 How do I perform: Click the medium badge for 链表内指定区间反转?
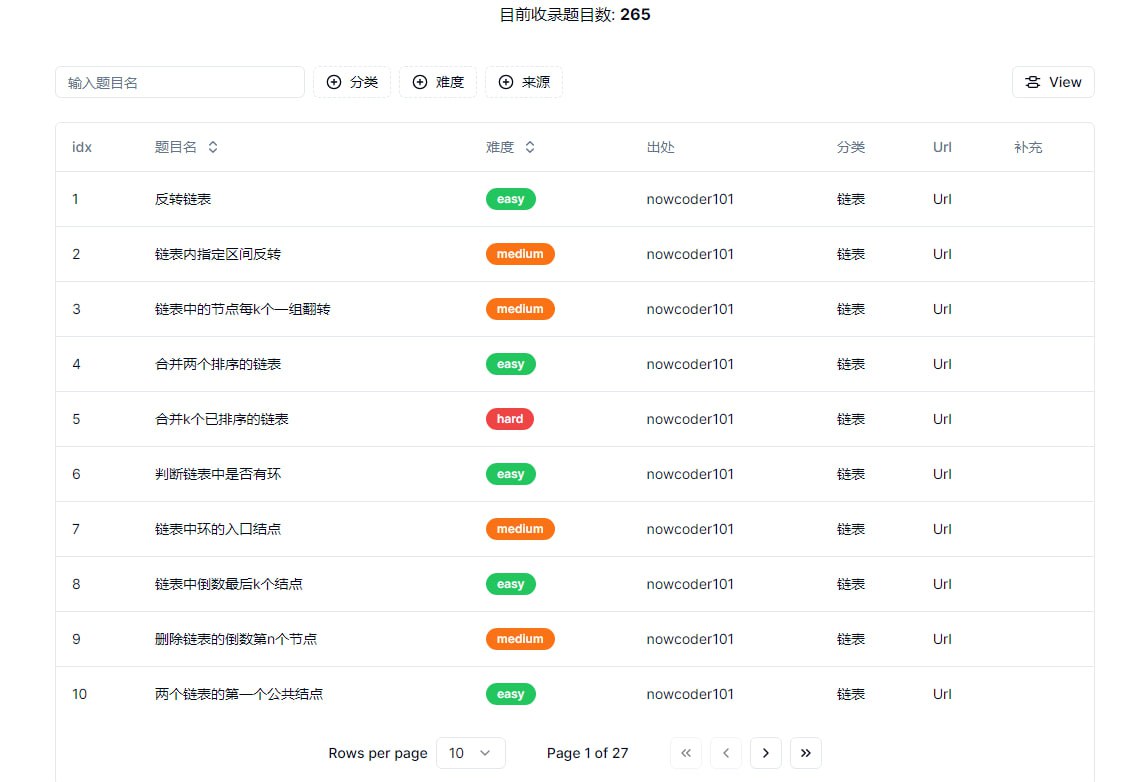[x=520, y=254]
